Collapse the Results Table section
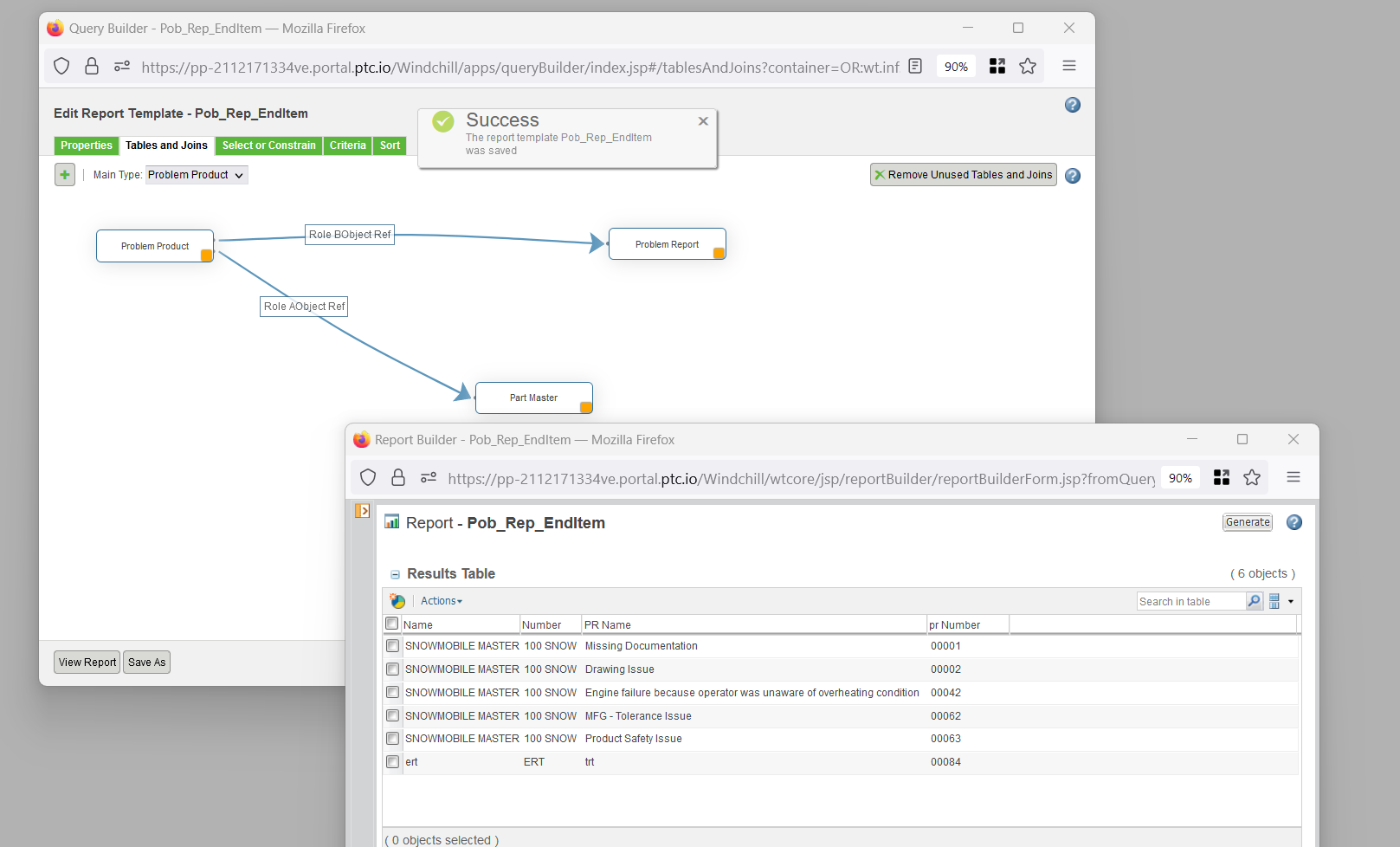 click(x=395, y=573)
